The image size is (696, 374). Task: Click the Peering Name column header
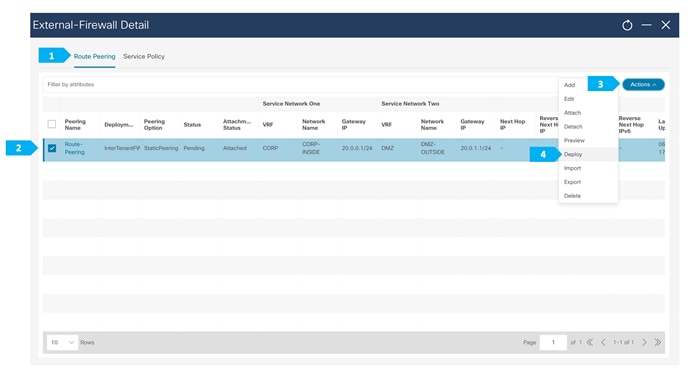[x=75, y=125]
